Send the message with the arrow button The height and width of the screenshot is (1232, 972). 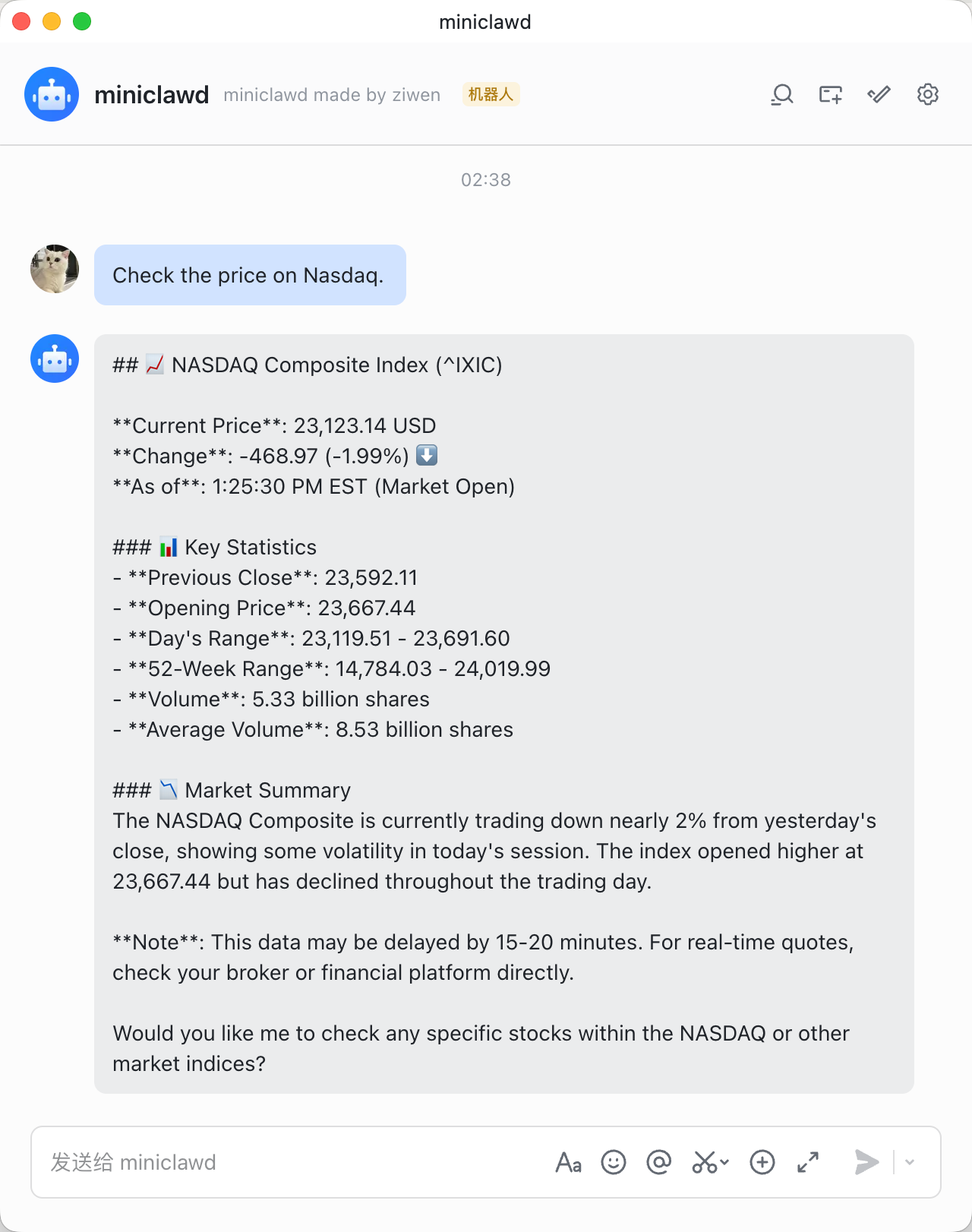pyautogui.click(x=866, y=1162)
